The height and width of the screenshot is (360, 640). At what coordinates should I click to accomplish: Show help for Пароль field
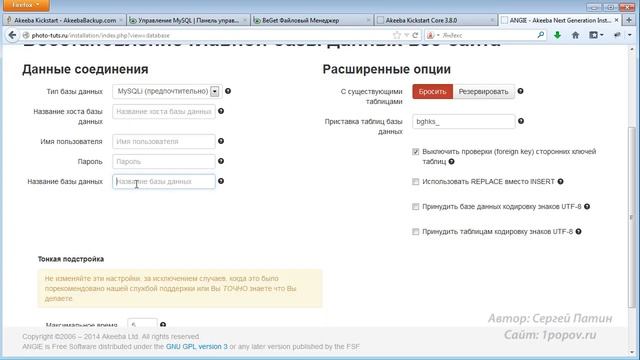coord(221,161)
